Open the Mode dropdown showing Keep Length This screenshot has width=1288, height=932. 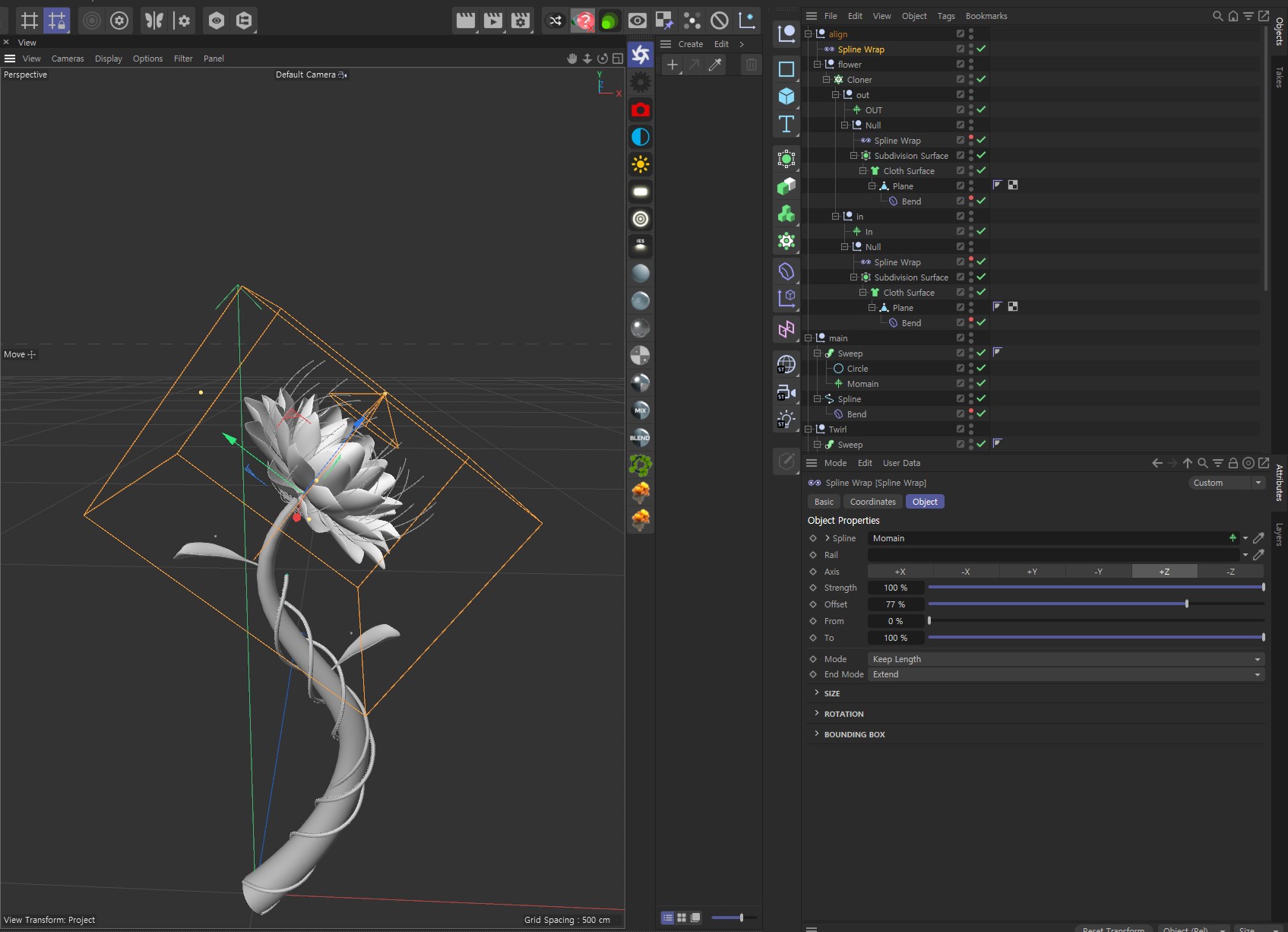click(x=1065, y=659)
